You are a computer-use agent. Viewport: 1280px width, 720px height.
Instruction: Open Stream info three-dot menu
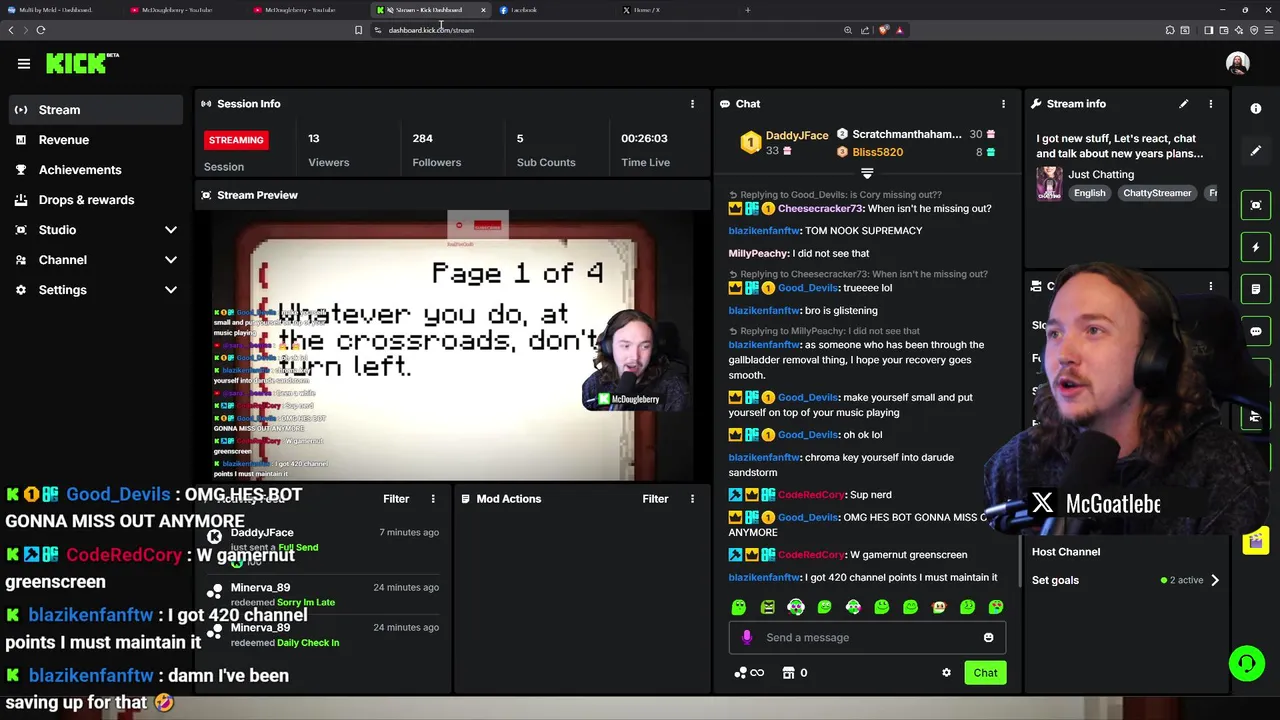1211,104
